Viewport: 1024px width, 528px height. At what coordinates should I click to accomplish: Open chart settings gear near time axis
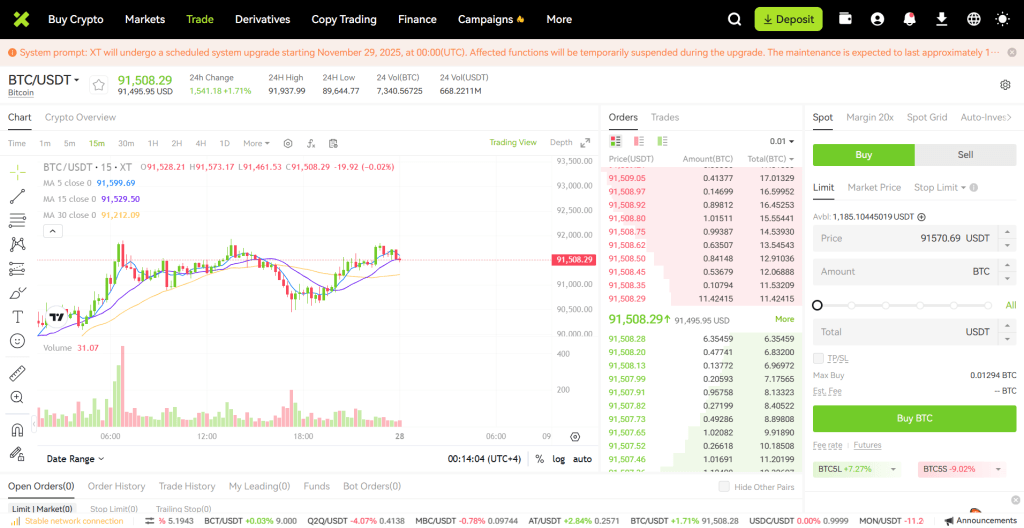575,437
